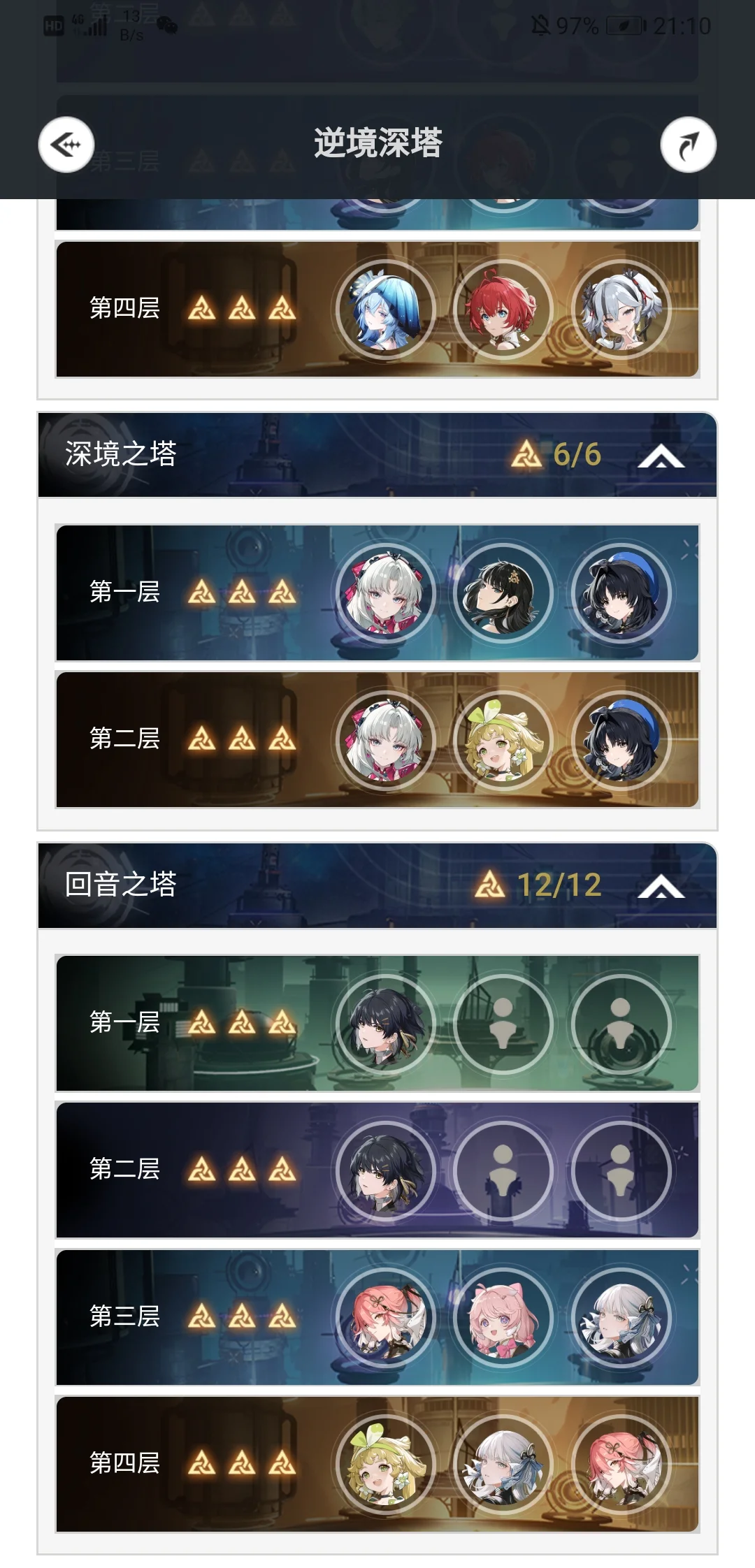Select silver-haired character in upper 第四层 row
This screenshot has height=1568, width=755.
(x=621, y=309)
